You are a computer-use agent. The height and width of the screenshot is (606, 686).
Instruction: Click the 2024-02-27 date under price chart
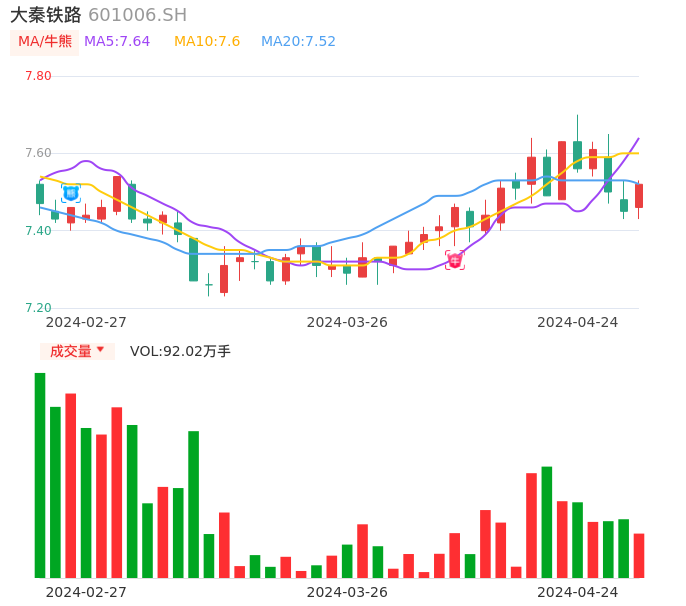point(86,322)
